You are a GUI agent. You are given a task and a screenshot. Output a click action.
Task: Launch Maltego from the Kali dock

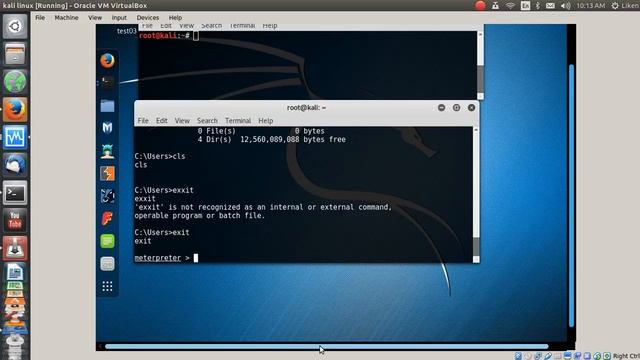(x=107, y=196)
